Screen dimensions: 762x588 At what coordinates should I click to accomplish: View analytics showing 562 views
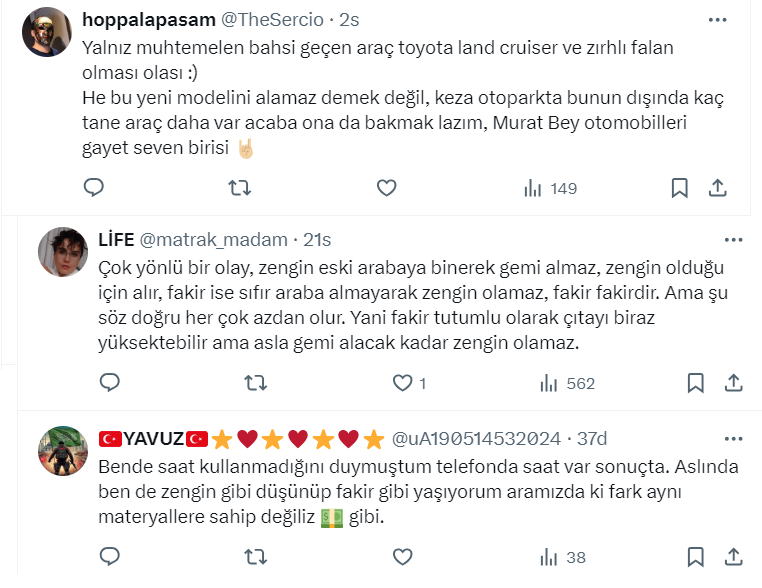click(567, 383)
